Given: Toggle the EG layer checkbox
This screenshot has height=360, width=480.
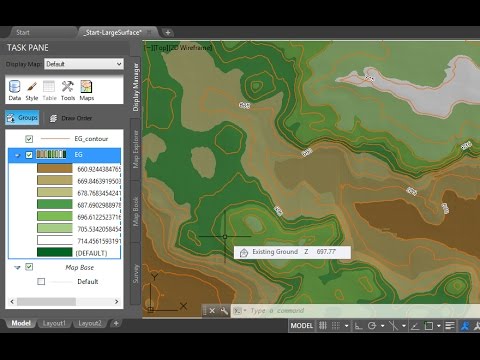Looking at the screenshot, I should click(x=29, y=155).
